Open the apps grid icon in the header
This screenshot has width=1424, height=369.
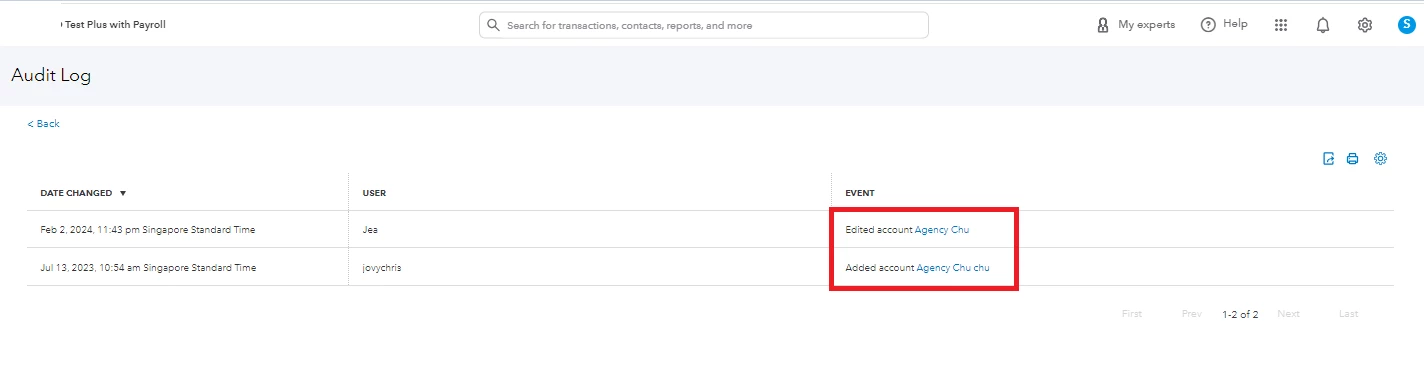(1281, 25)
